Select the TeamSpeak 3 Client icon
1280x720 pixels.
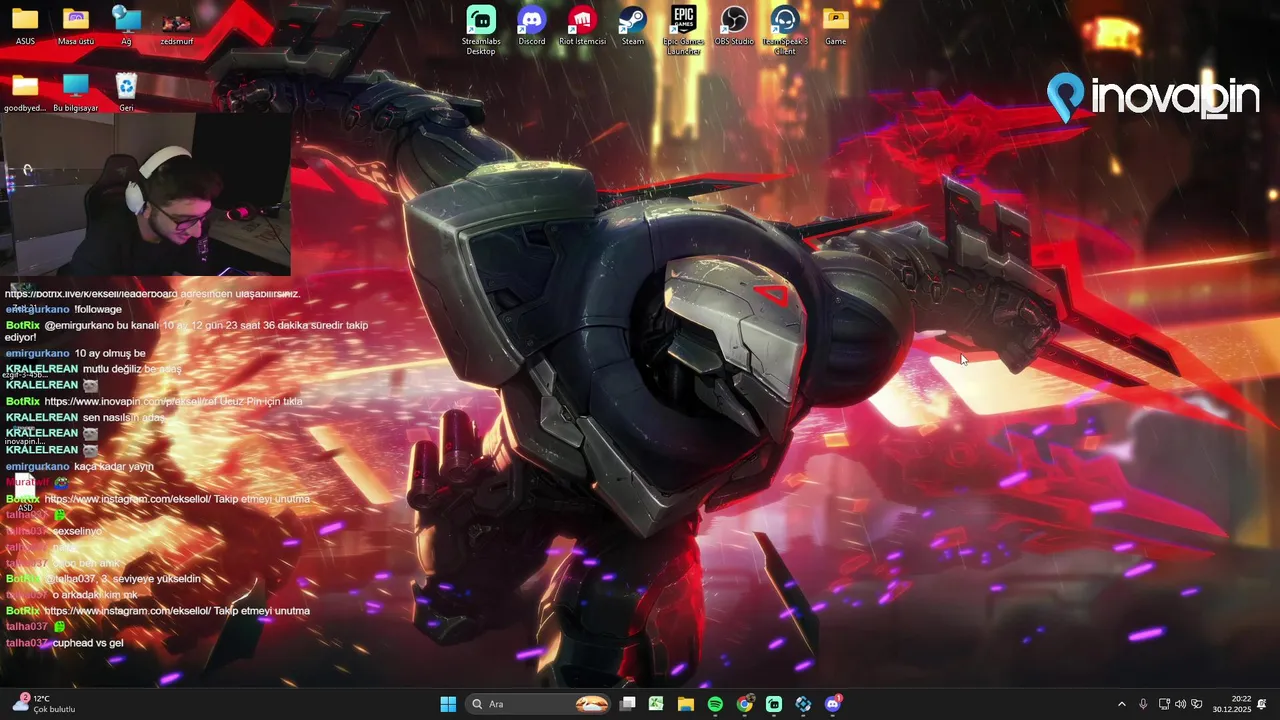click(785, 30)
